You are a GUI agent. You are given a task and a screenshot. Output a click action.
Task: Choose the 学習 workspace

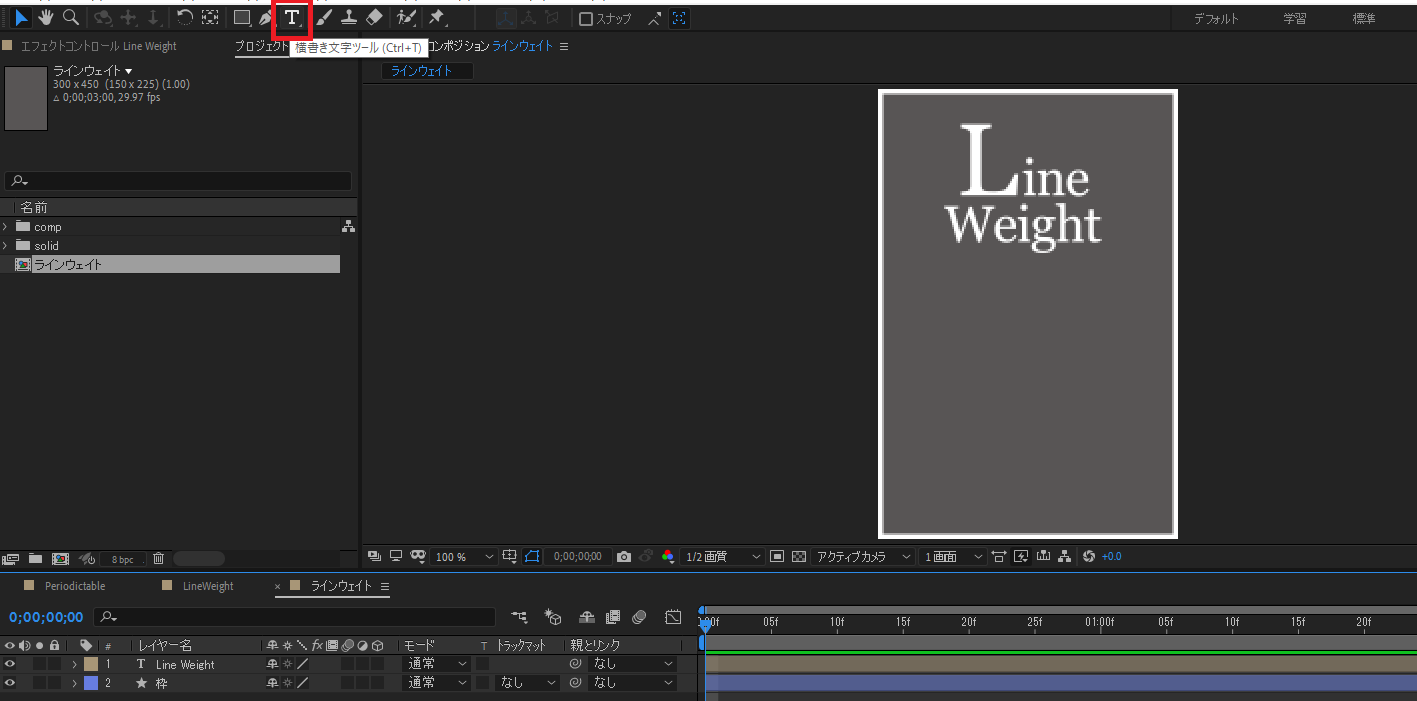1294,19
